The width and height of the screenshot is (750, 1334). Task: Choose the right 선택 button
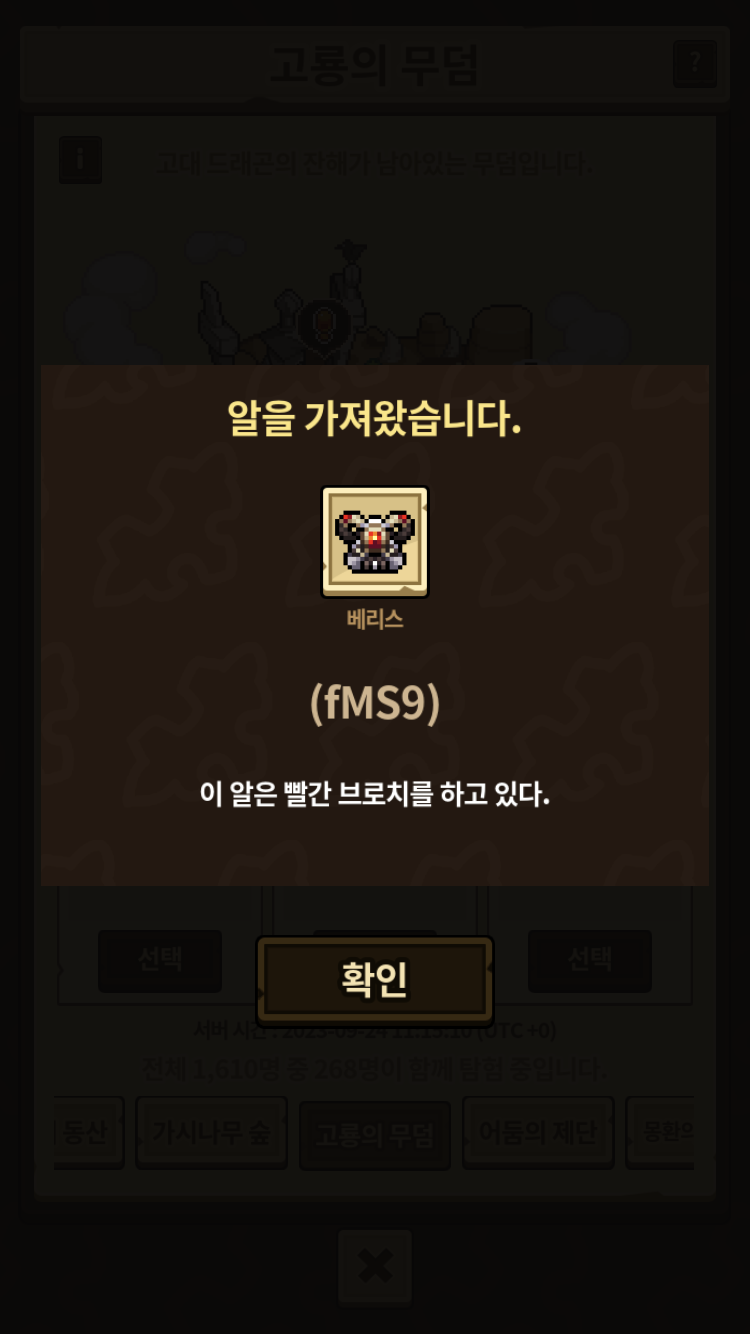[590, 960]
